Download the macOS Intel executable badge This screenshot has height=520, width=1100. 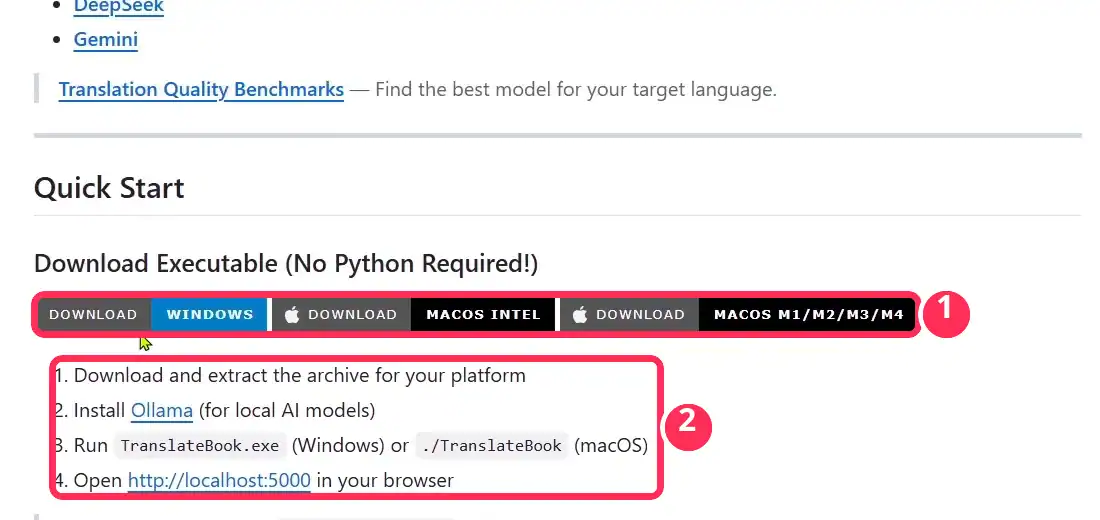point(413,314)
